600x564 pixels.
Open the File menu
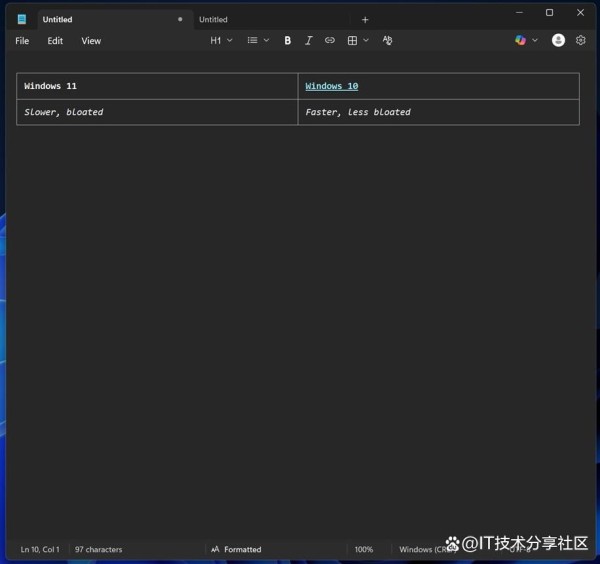coord(22,41)
